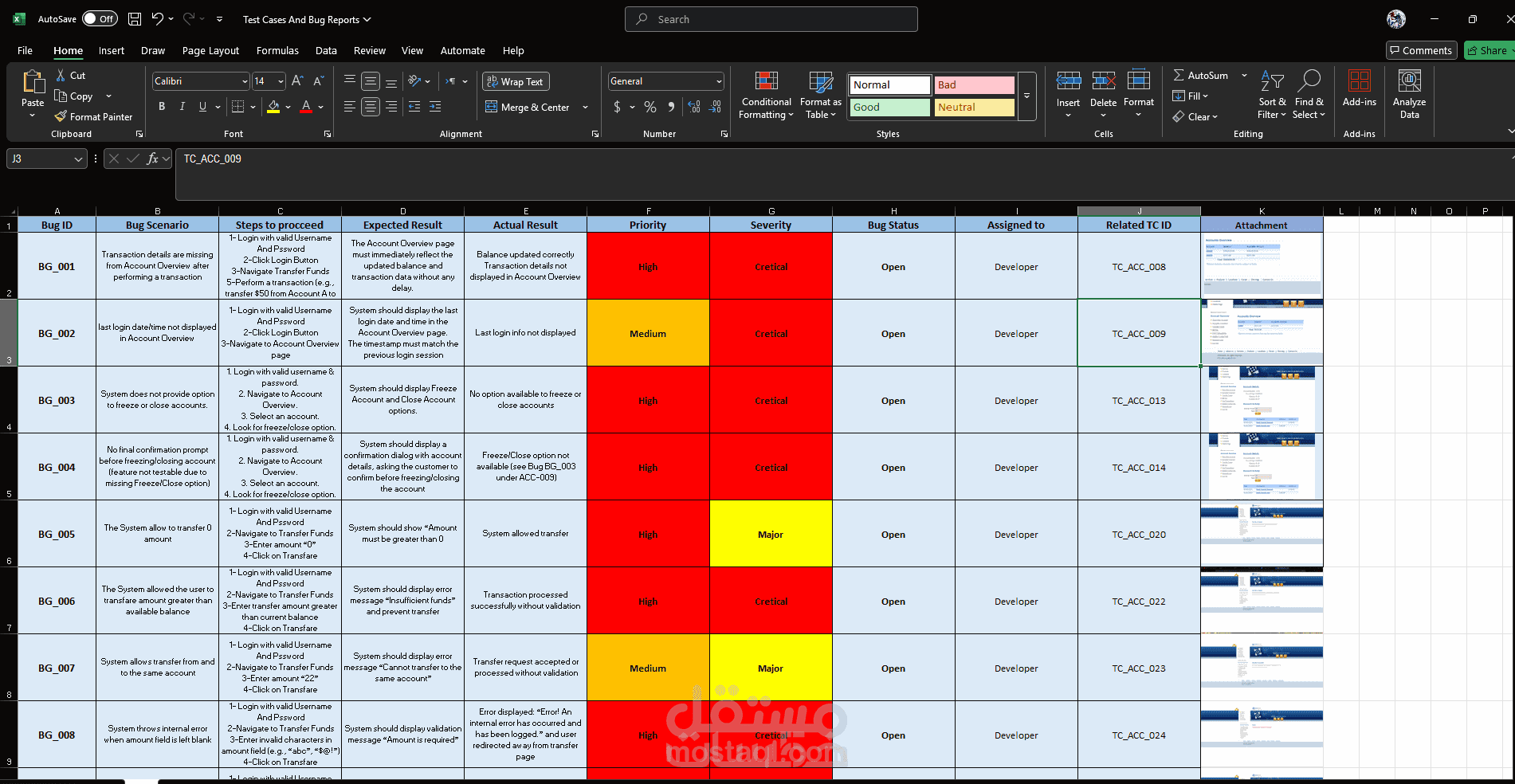The image size is (1515, 784).
Task: Click the center align icon
Action: tap(371, 106)
